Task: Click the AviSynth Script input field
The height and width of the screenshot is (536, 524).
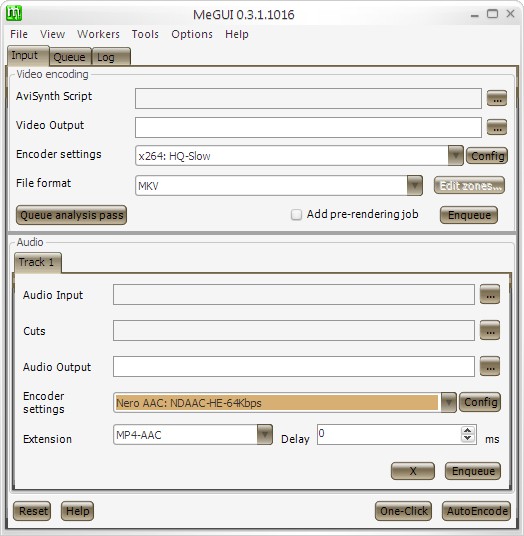Action: [x=308, y=98]
